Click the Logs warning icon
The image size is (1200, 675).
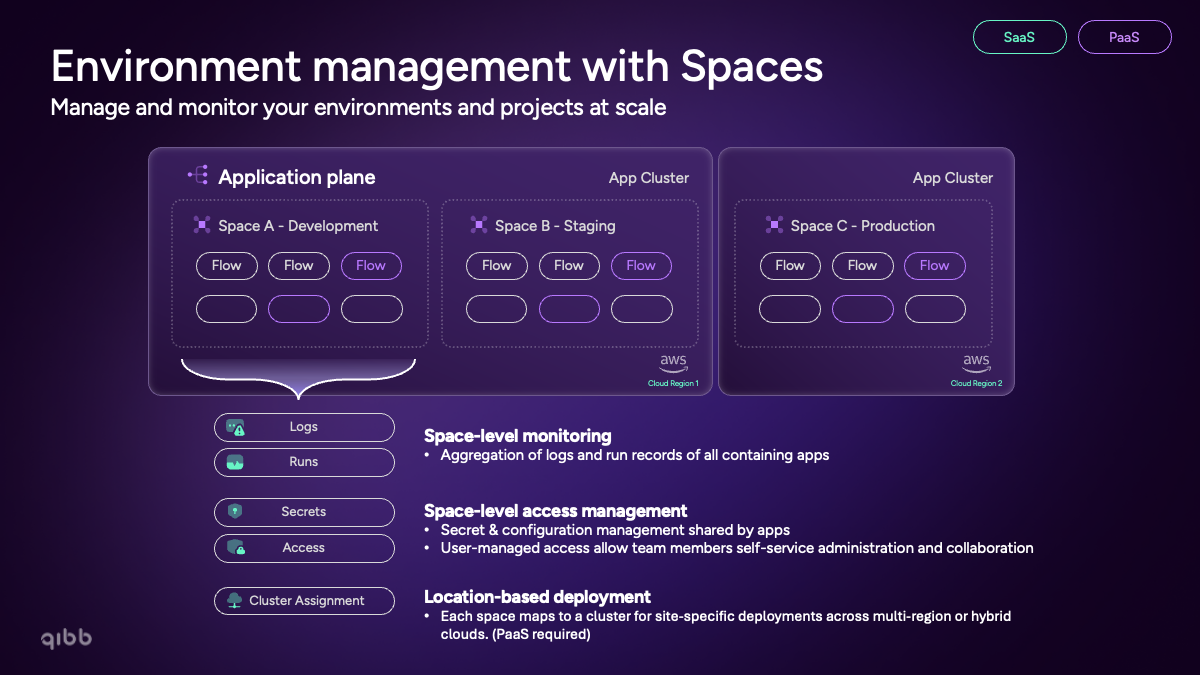coord(235,427)
